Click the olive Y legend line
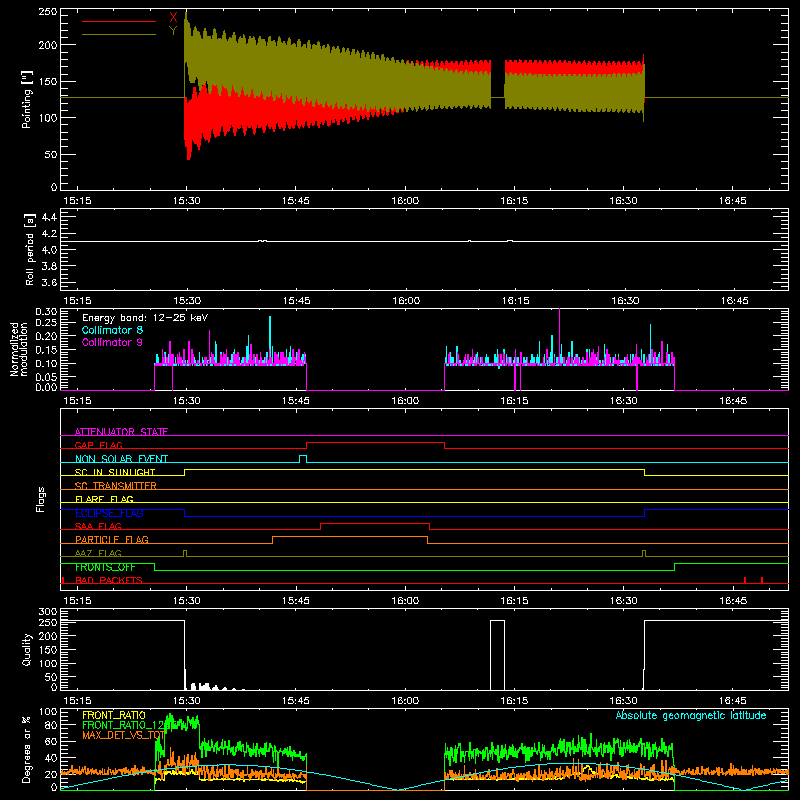Viewport: 800px width, 800px height. pos(119,34)
